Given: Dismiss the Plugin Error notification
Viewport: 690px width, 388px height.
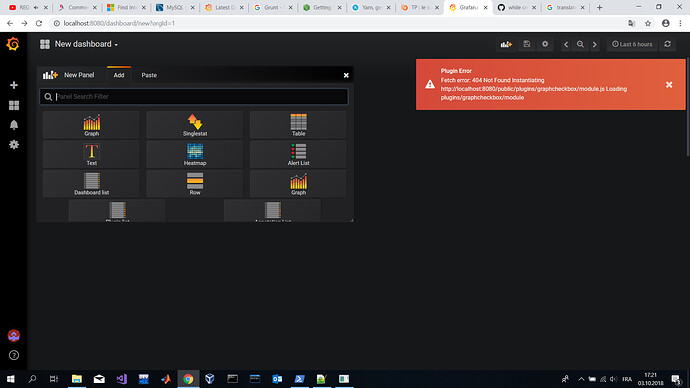Looking at the screenshot, I should click(x=669, y=84).
